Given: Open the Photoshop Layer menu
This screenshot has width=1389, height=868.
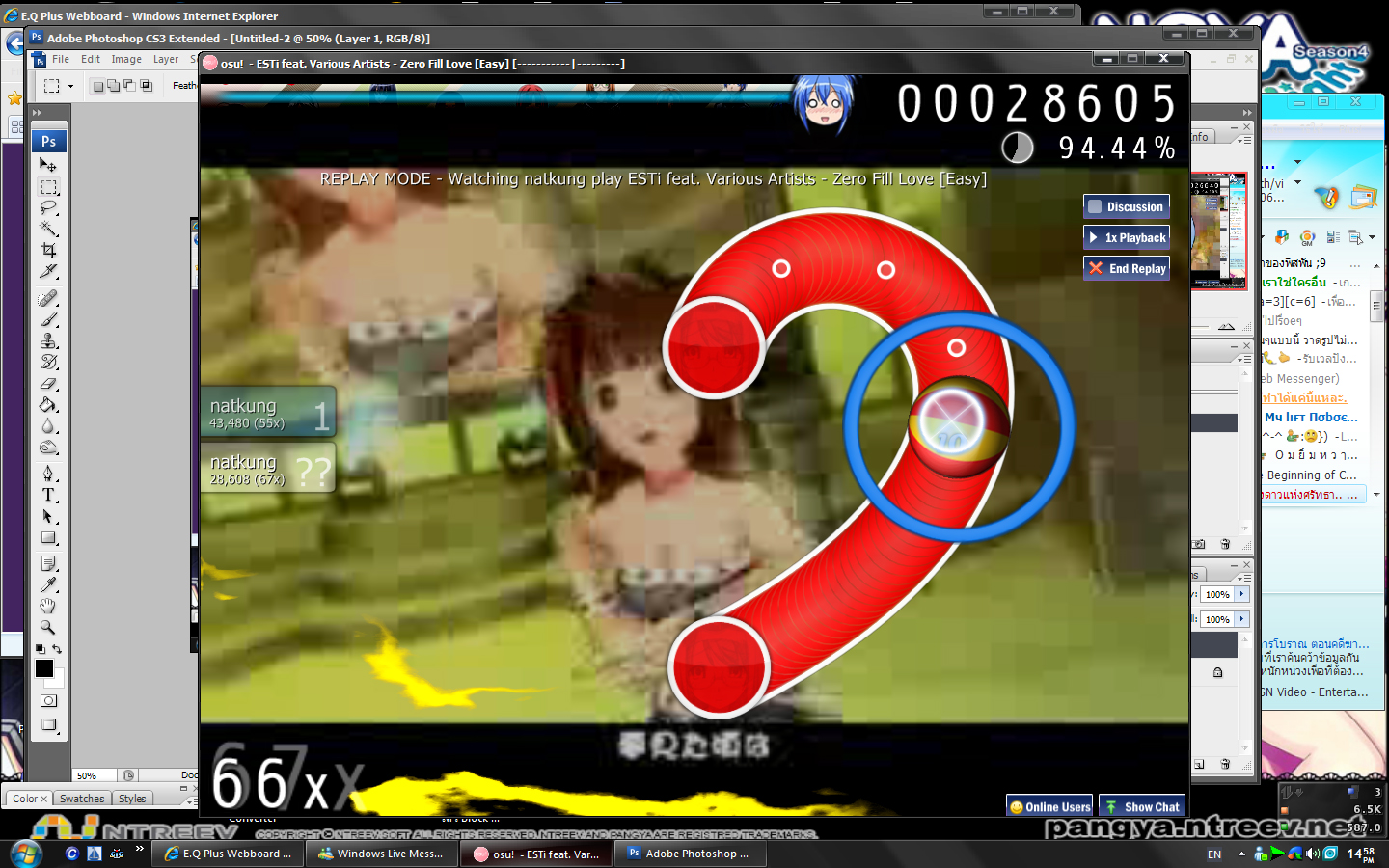Looking at the screenshot, I should coord(166,60).
